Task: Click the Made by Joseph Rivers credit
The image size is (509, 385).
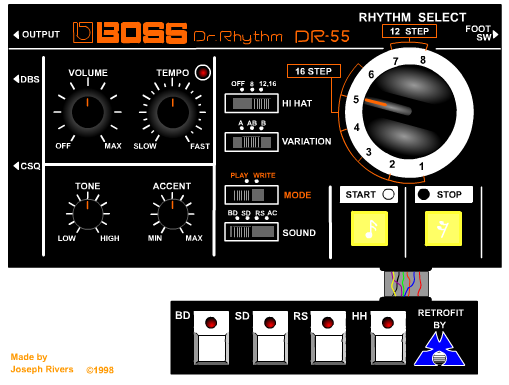Action: point(42,363)
